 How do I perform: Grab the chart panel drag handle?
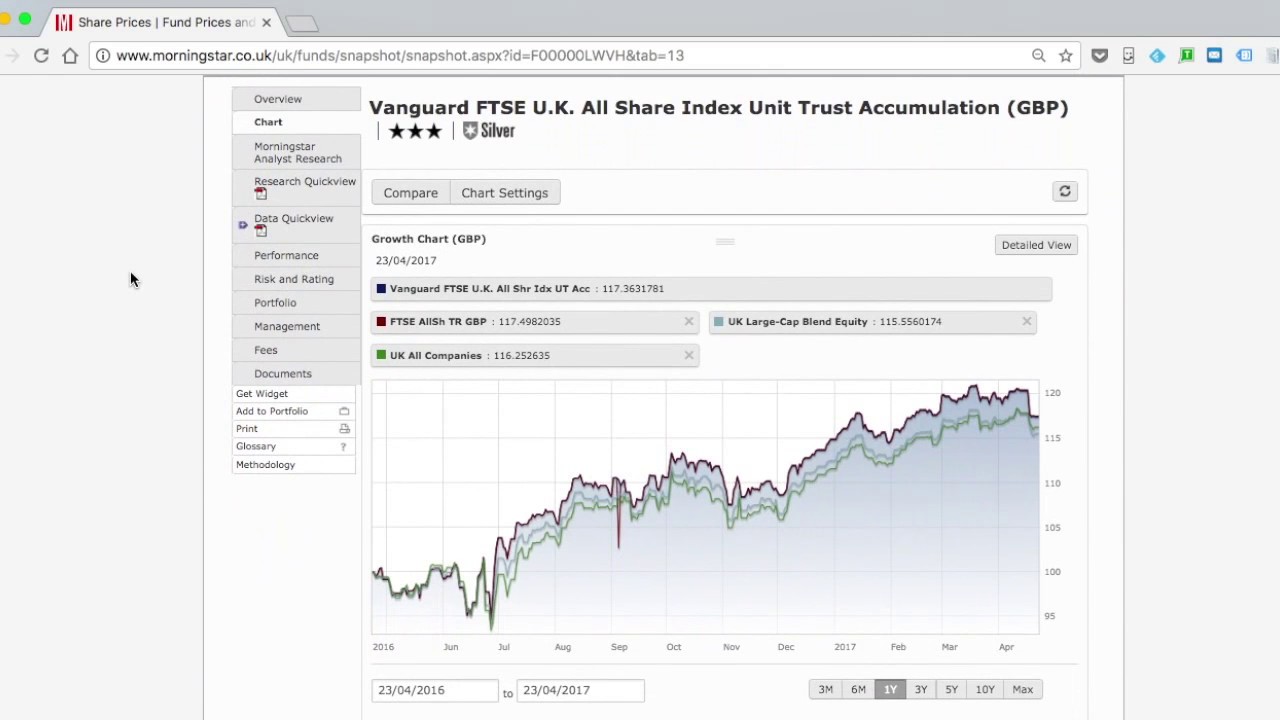[725, 241]
